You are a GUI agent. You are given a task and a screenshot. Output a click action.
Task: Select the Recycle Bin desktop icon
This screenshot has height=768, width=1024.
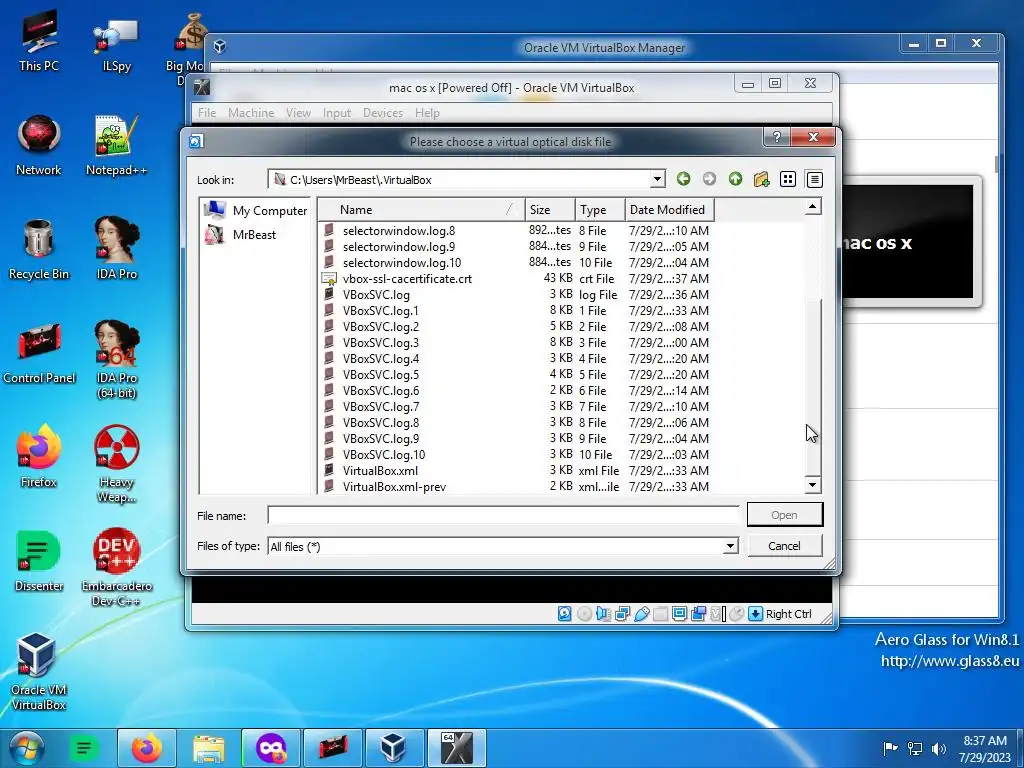[x=38, y=250]
